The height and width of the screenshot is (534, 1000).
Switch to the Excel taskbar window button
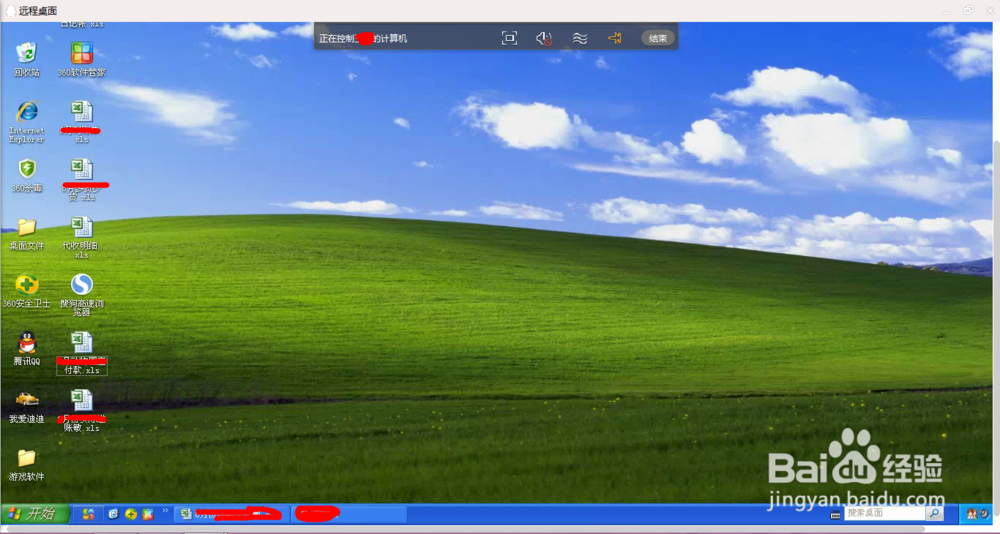pyautogui.click(x=232, y=514)
